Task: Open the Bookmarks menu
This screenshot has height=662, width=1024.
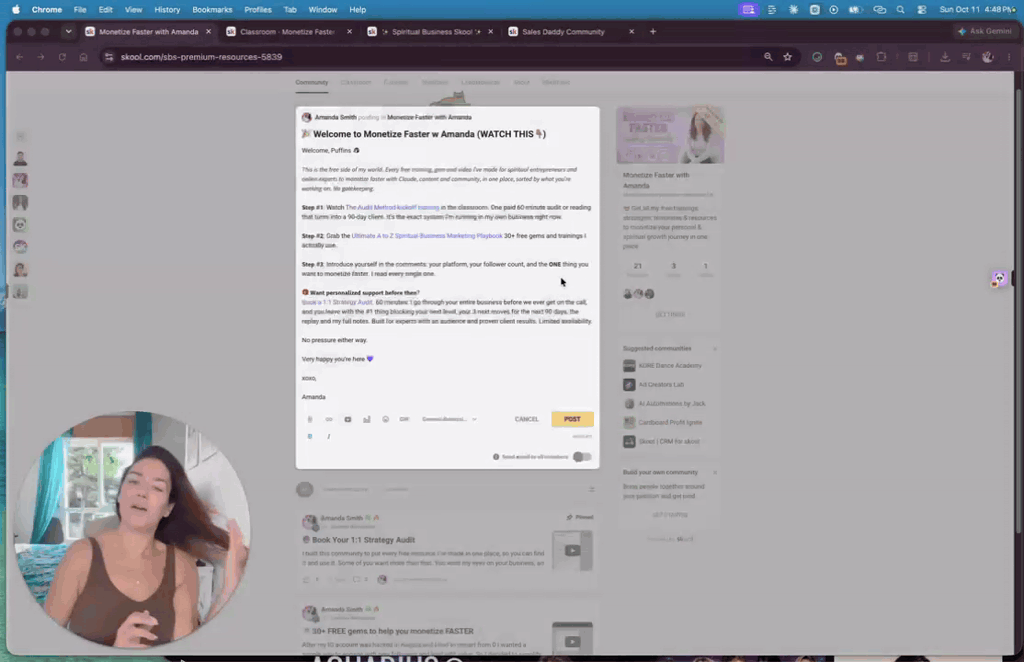Action: click(x=212, y=10)
